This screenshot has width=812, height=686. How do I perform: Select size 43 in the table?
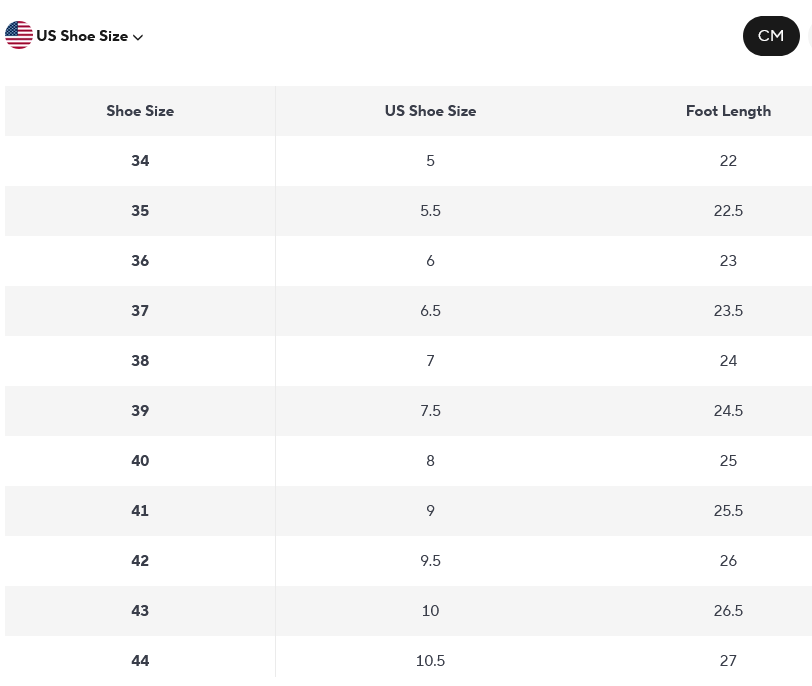tap(140, 611)
